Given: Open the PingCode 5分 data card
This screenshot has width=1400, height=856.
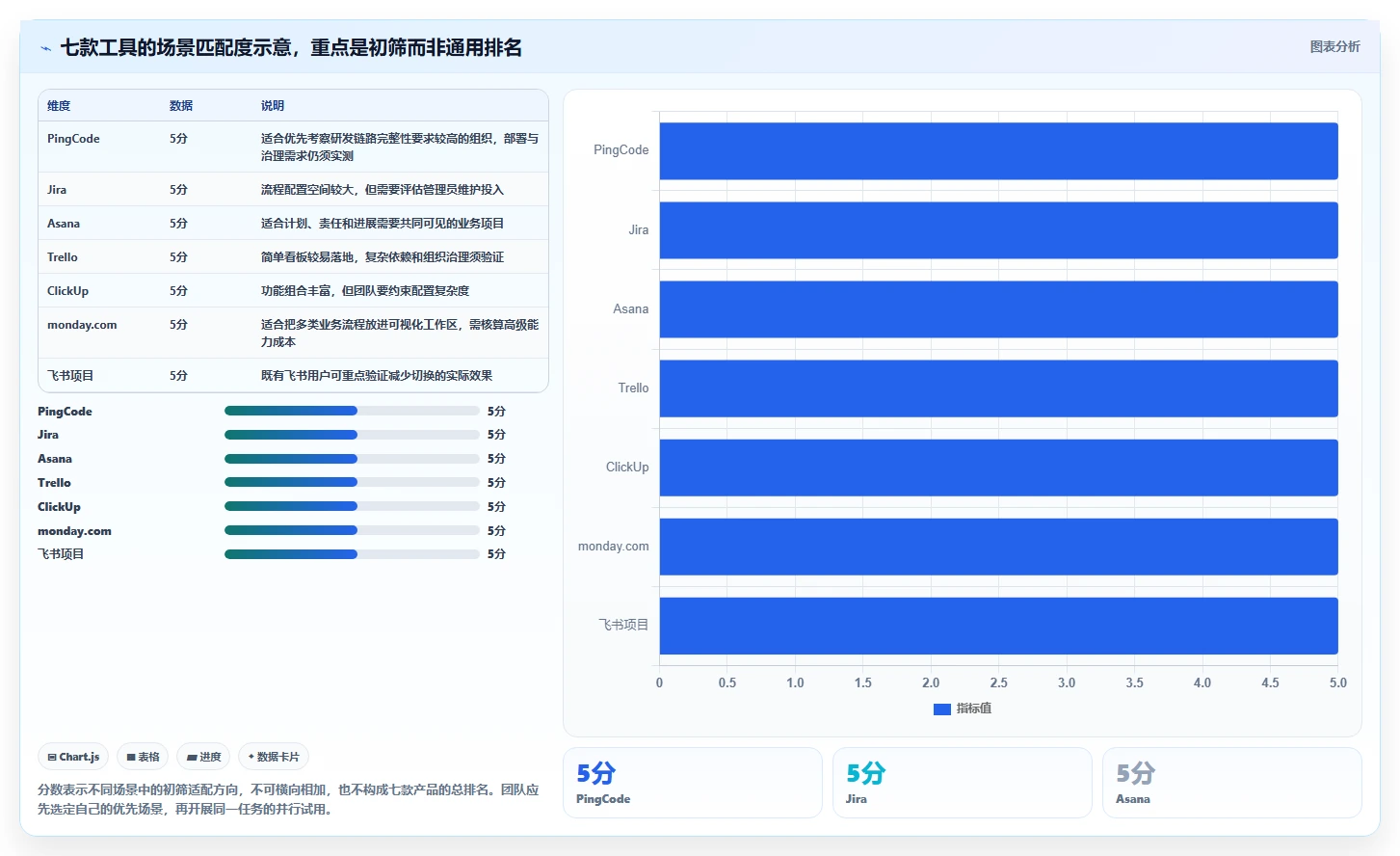Looking at the screenshot, I should [692, 783].
